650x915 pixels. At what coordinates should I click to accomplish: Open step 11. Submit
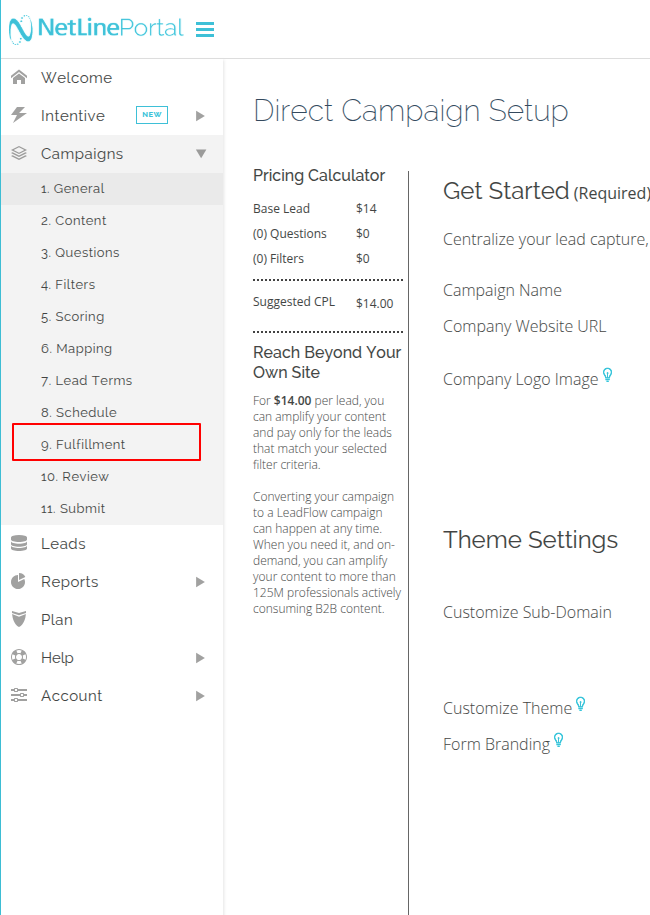click(72, 509)
